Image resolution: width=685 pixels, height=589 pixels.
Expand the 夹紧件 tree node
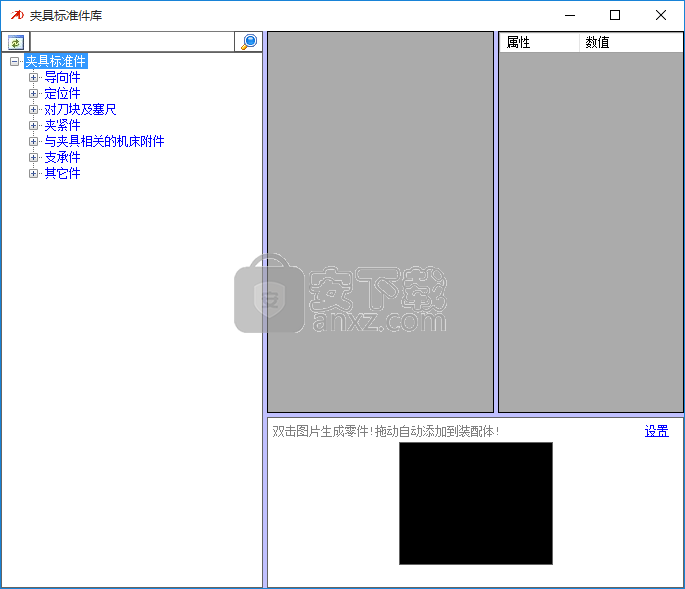point(33,125)
